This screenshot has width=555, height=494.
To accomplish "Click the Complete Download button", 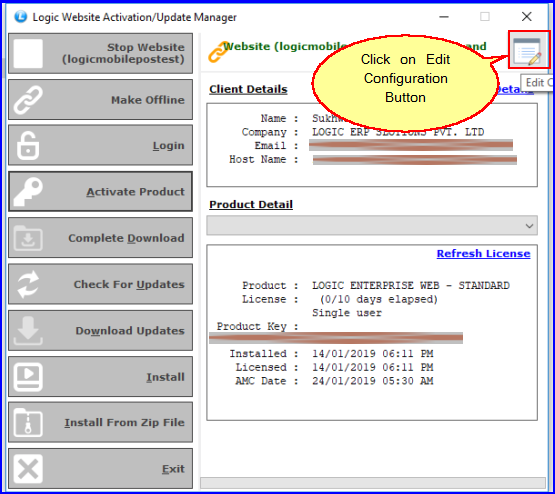I will 101,238.
